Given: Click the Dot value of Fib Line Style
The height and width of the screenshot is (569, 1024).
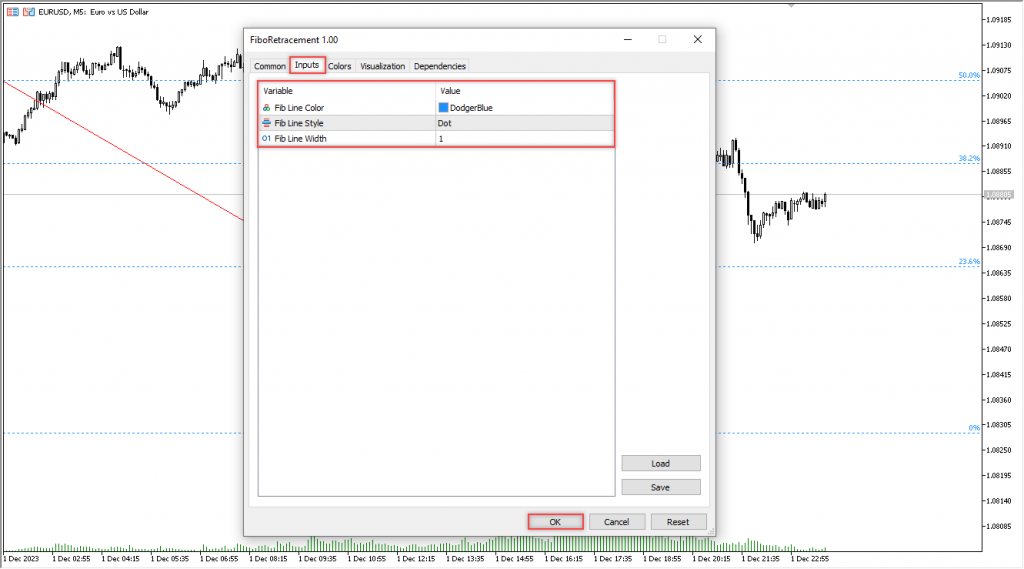Looking at the screenshot, I should tap(445, 123).
